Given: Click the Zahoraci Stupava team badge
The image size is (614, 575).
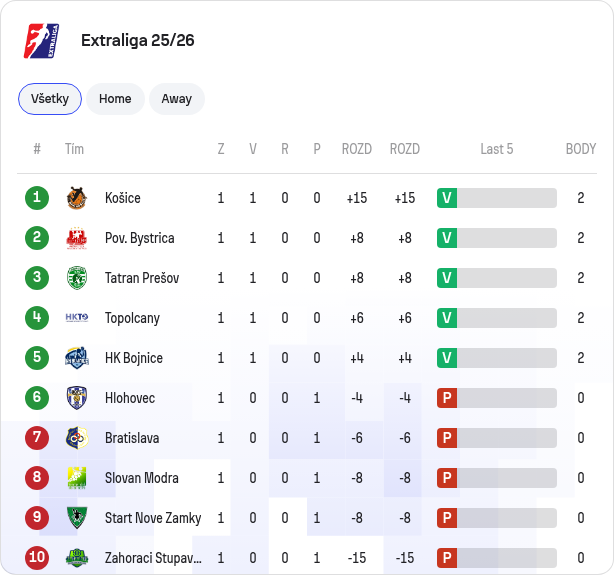Looking at the screenshot, I should tap(77, 558).
